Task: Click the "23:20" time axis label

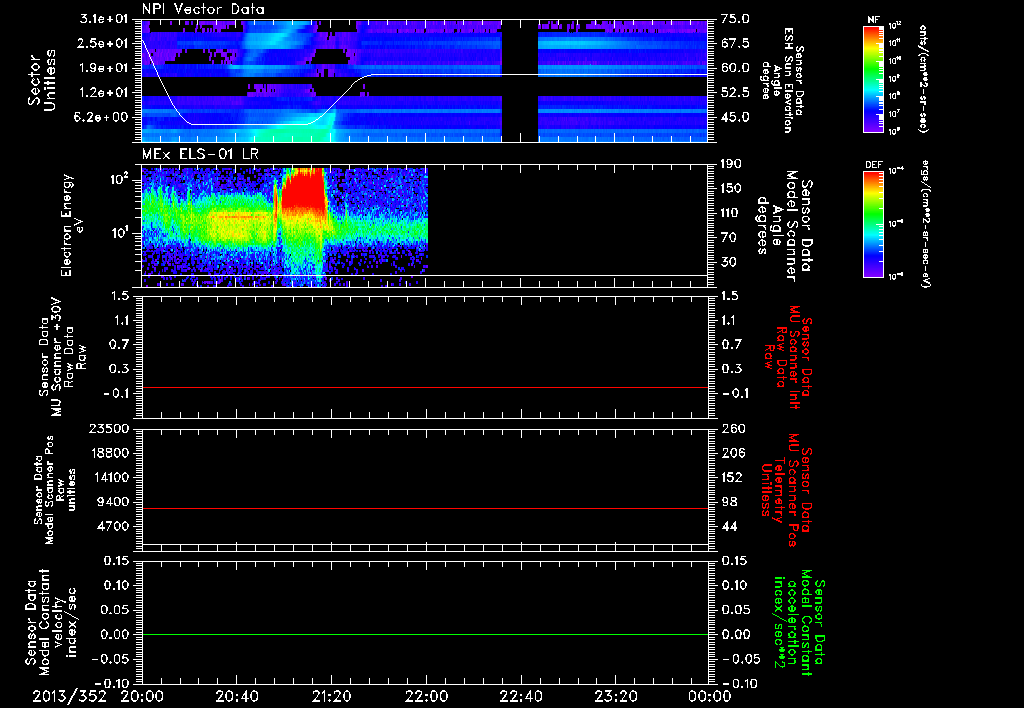Action: pos(615,696)
